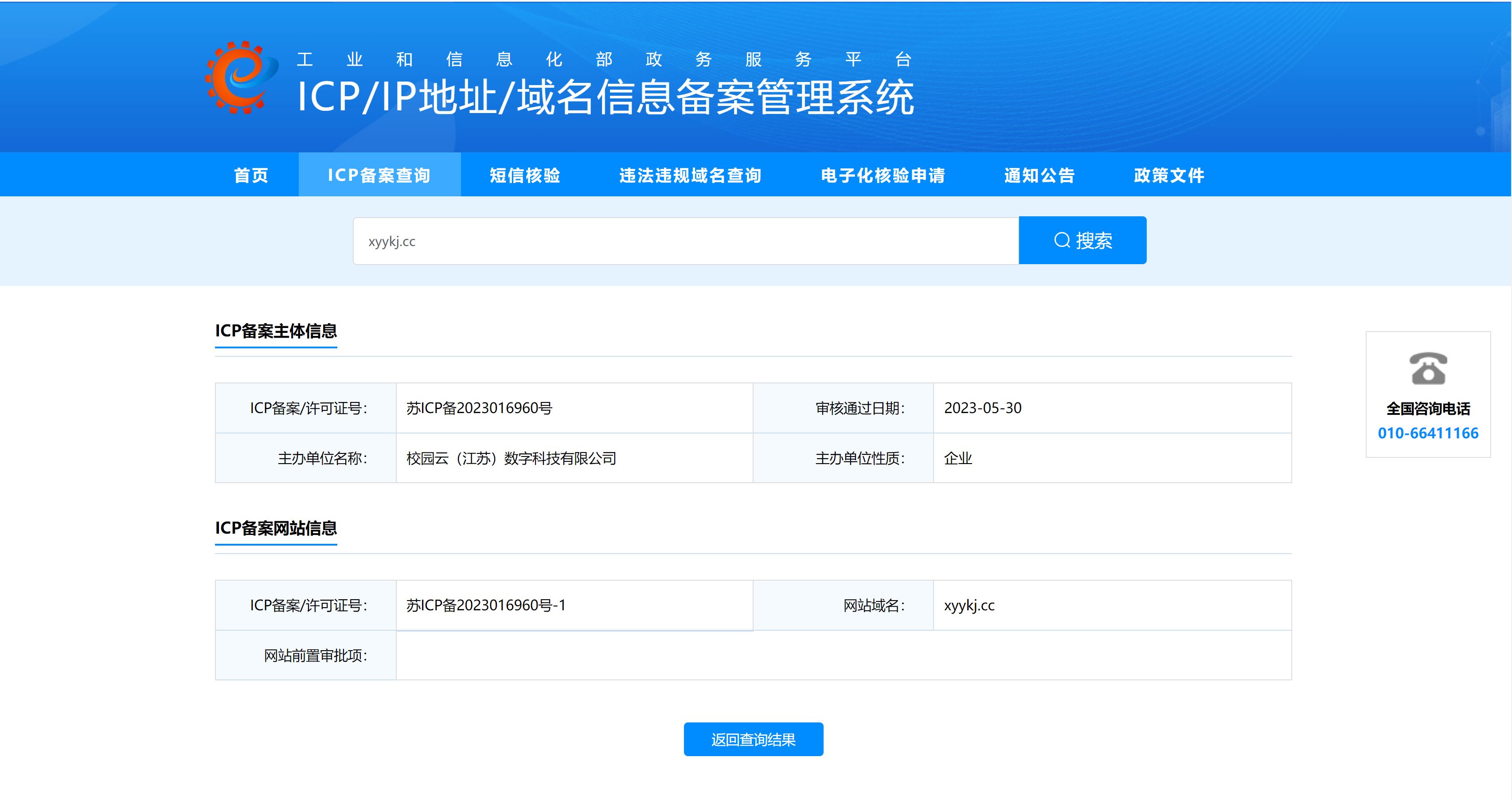Click the 返回查询结果 button
Screen dimensions: 1512x800
(753, 739)
